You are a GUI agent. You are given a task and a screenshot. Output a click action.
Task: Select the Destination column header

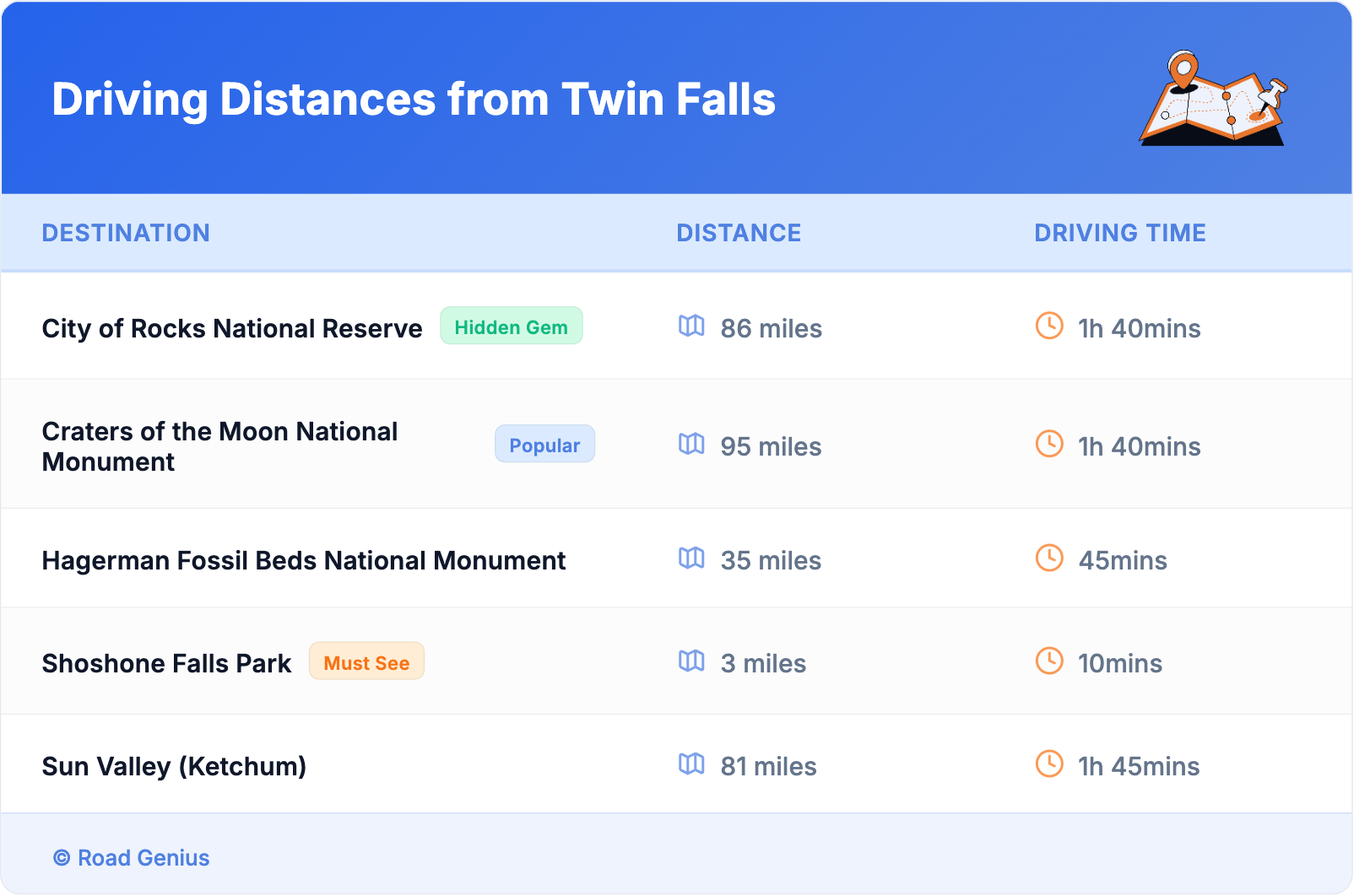pyautogui.click(x=126, y=233)
